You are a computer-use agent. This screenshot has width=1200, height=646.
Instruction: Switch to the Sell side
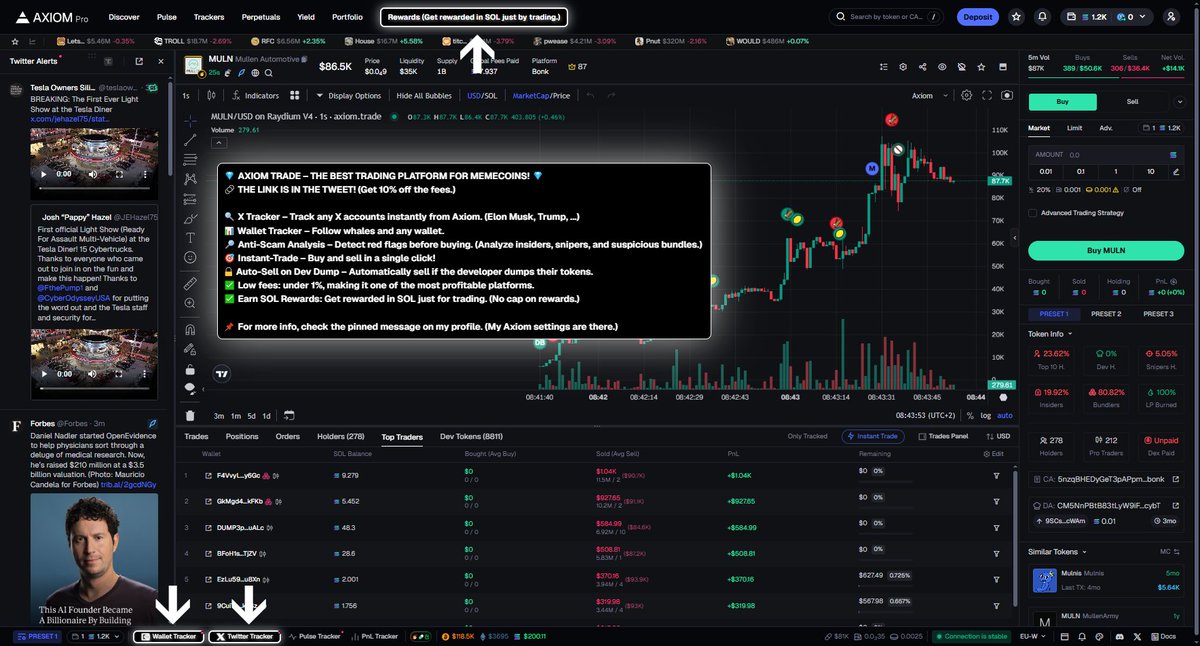[1133, 101]
